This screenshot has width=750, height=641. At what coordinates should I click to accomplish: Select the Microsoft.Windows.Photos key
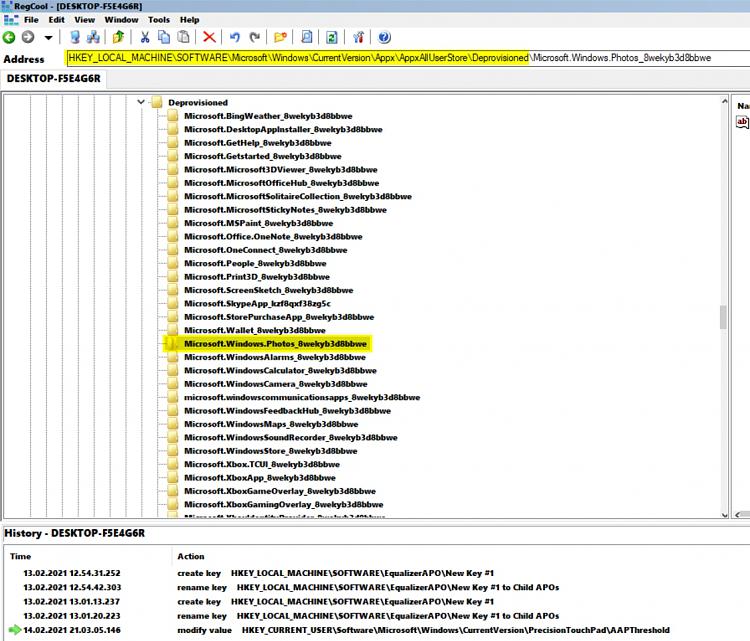pos(275,343)
